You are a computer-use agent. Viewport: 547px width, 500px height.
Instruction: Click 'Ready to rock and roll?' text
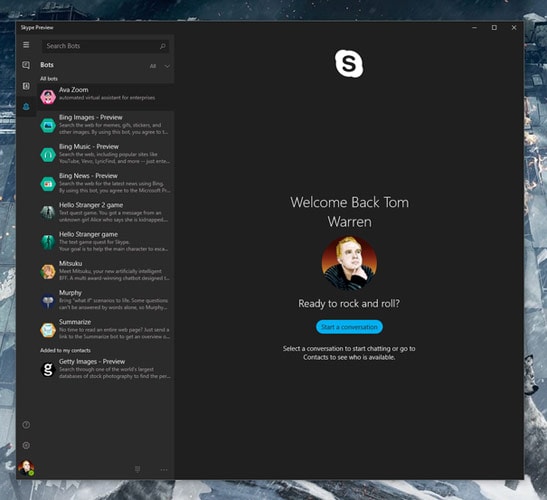349,304
